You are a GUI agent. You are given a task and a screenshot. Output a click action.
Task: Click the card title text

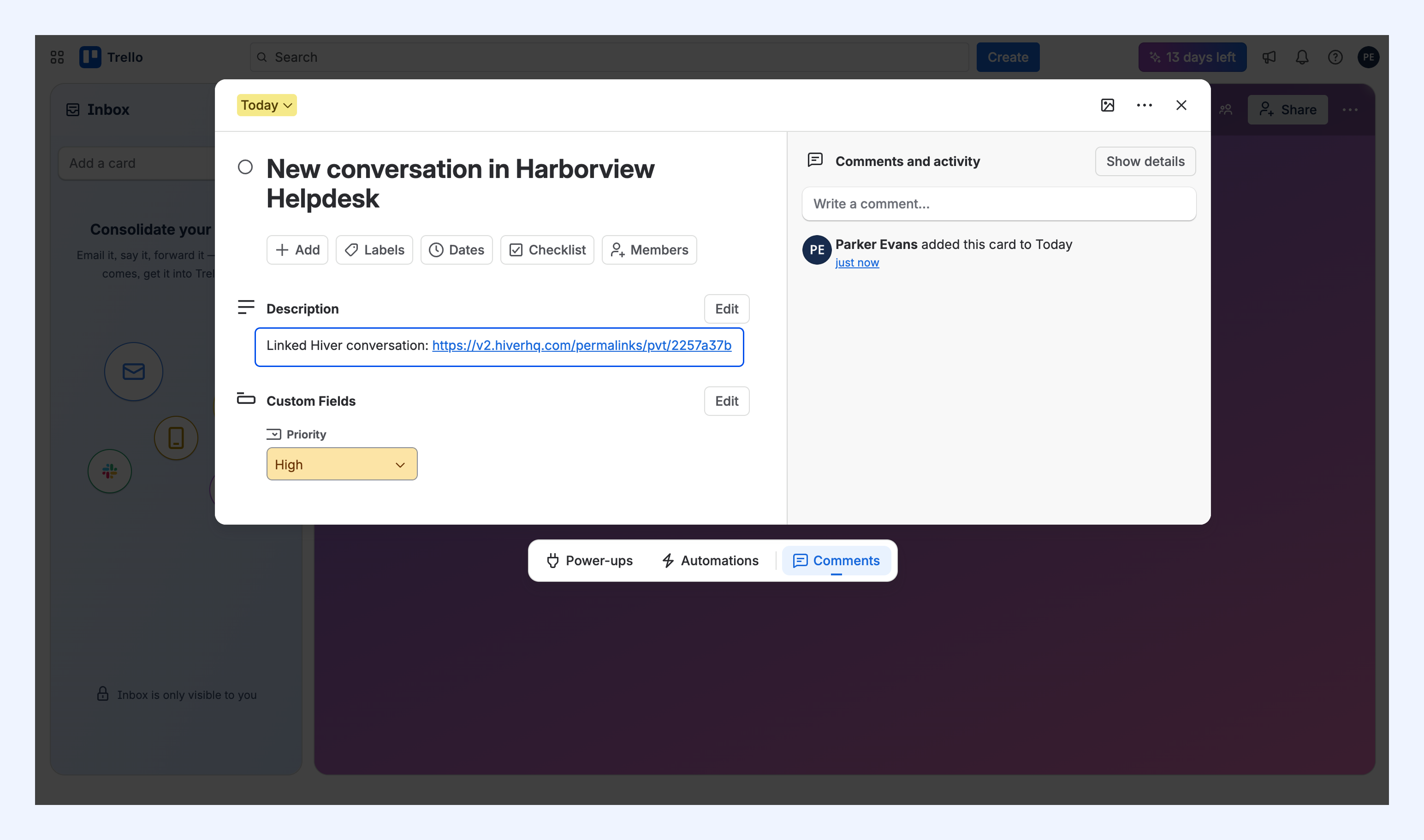[x=460, y=183]
